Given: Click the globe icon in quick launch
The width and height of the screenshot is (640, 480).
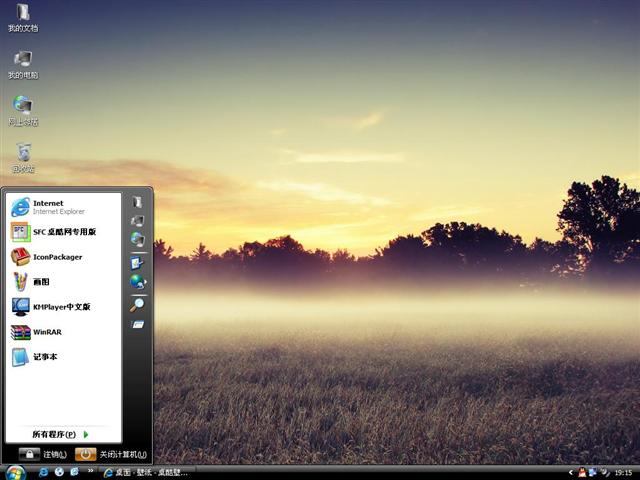Looking at the screenshot, I should 59,472.
